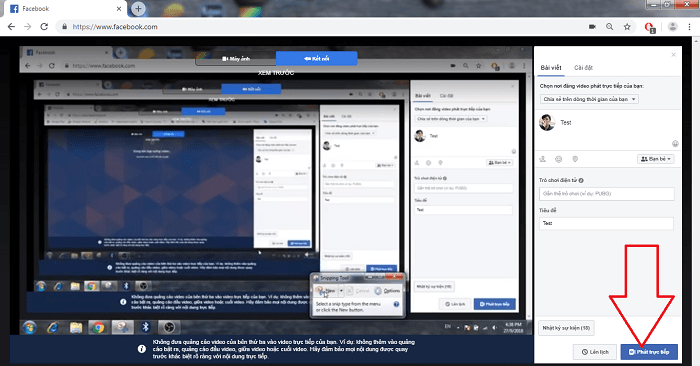Select the Facebook browser tab
Viewport: 700px width, 366px height.
tap(65, 8)
